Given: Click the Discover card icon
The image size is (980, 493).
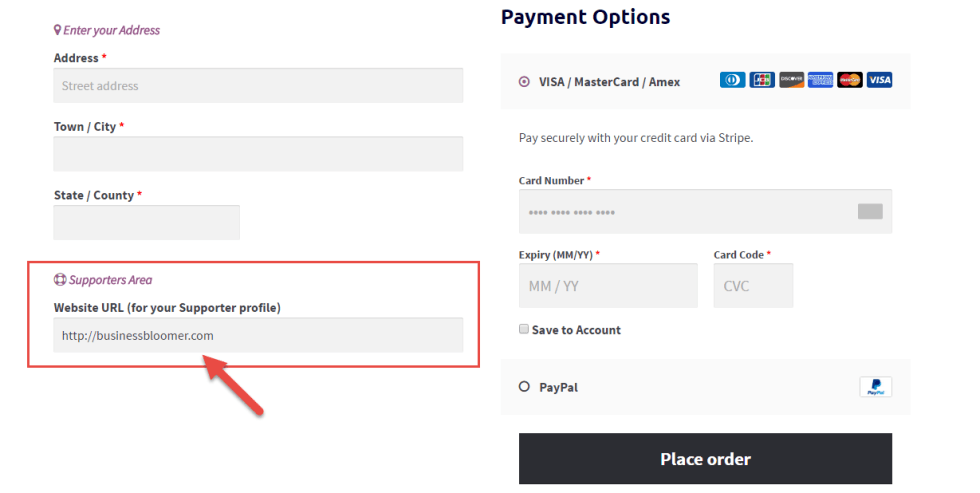Looking at the screenshot, I should tap(791, 80).
